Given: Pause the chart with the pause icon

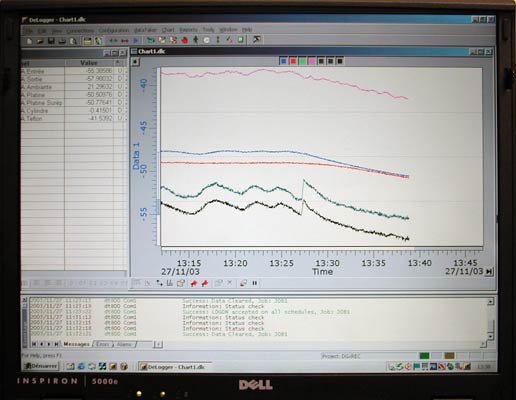Looking at the screenshot, I should coord(255,283).
